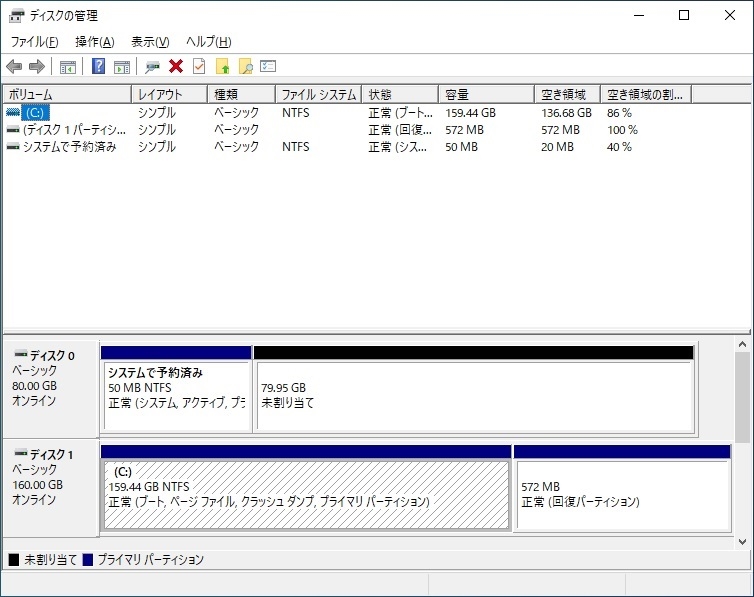Open the 表示(V) menu
Viewport: 754px width, 597px height.
tap(151, 42)
